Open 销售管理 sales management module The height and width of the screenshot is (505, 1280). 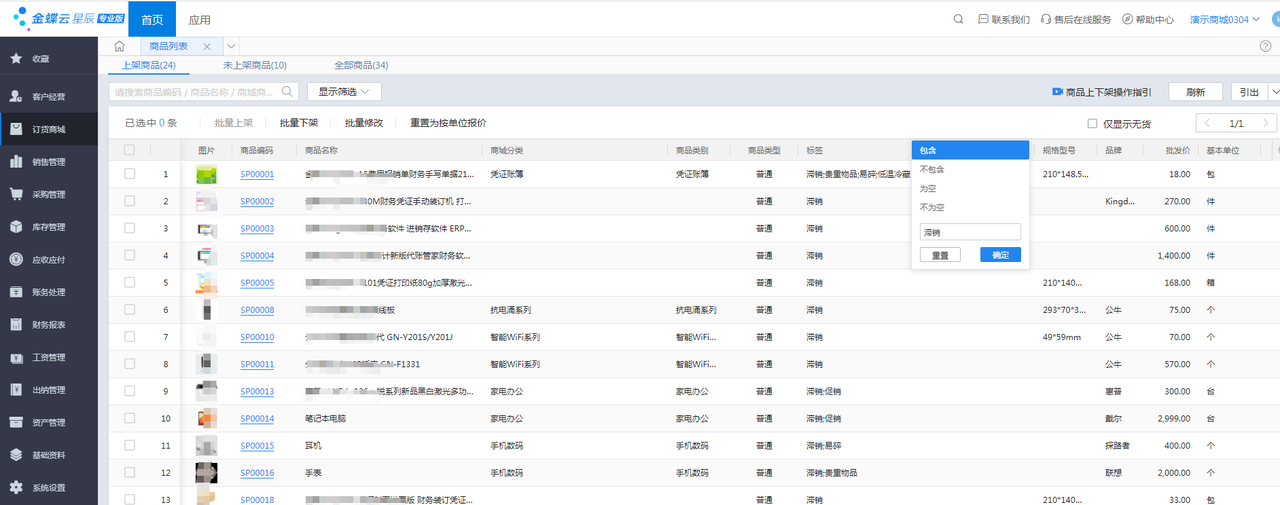(49, 162)
